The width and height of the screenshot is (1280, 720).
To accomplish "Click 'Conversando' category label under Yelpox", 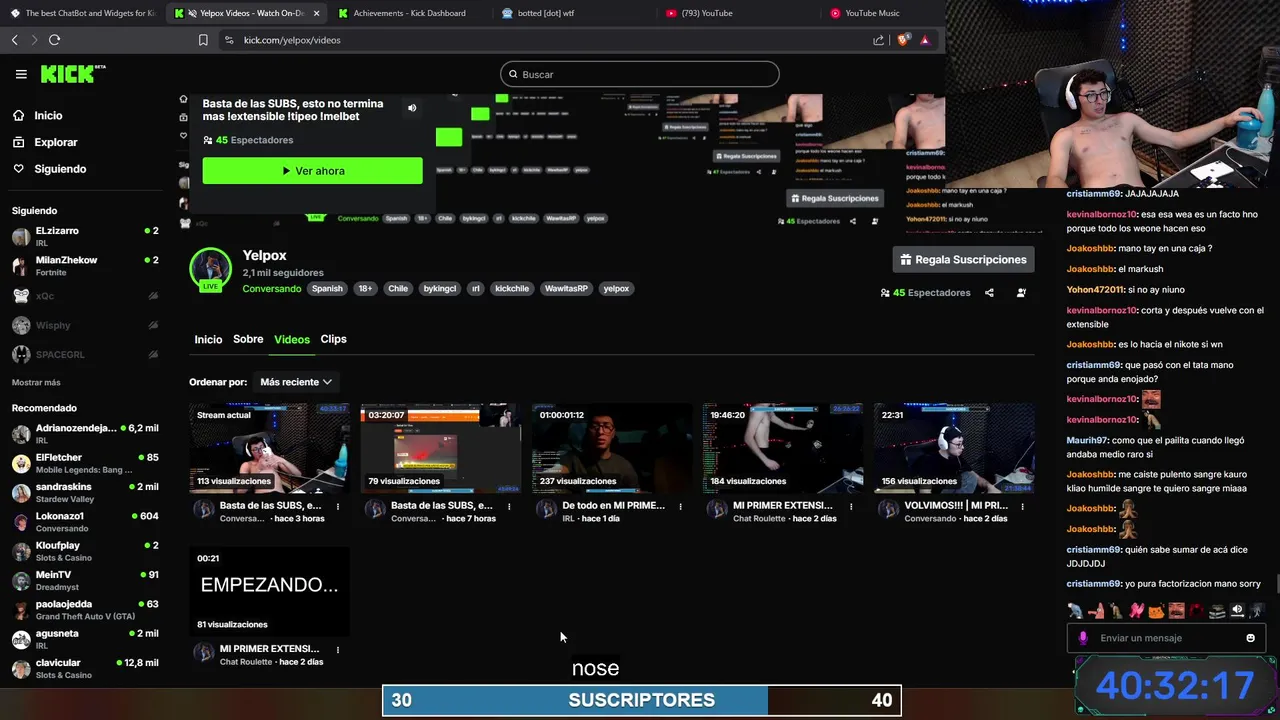I will [x=271, y=289].
